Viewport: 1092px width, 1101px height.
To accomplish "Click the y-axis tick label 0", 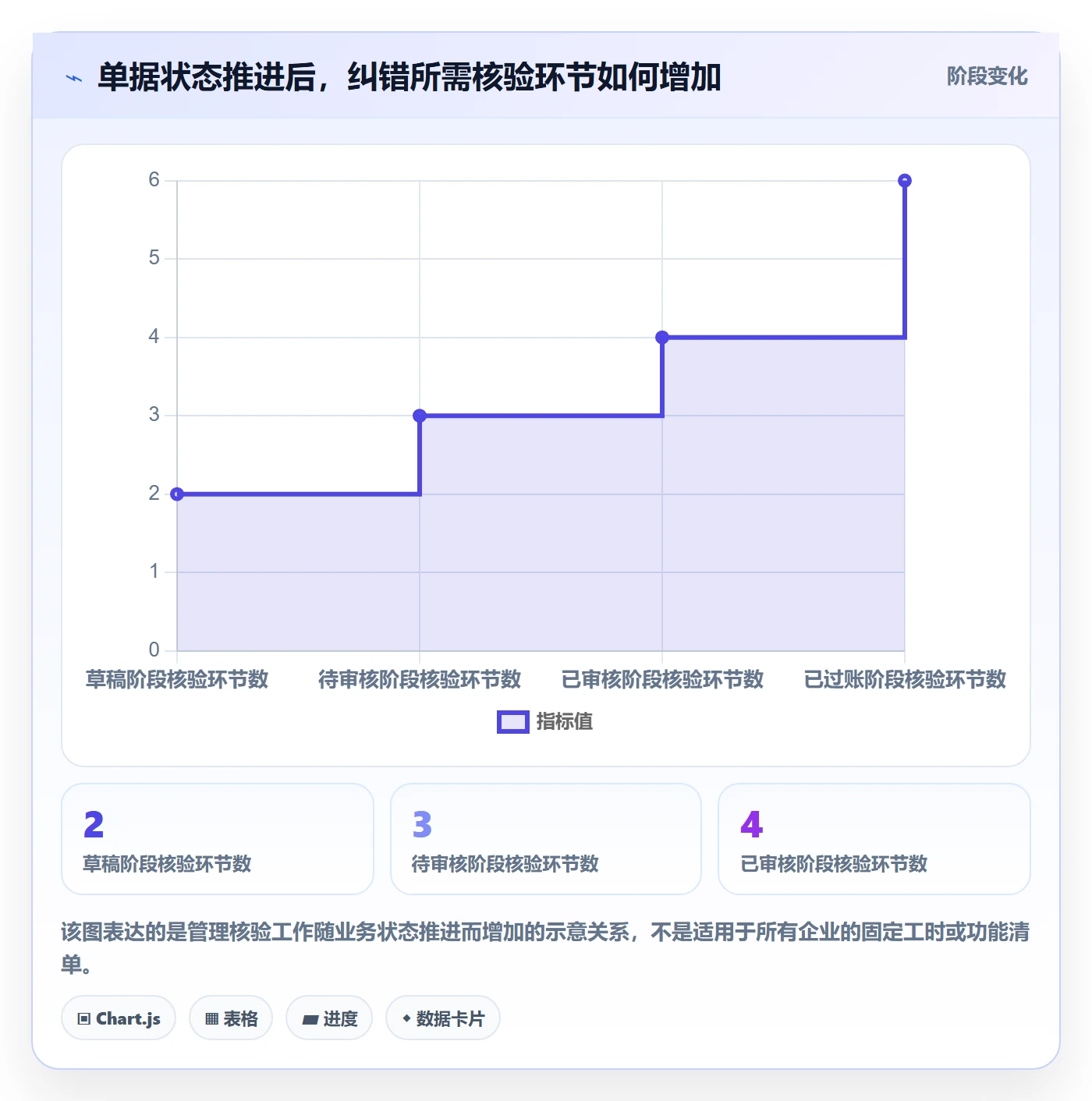I will (x=154, y=650).
